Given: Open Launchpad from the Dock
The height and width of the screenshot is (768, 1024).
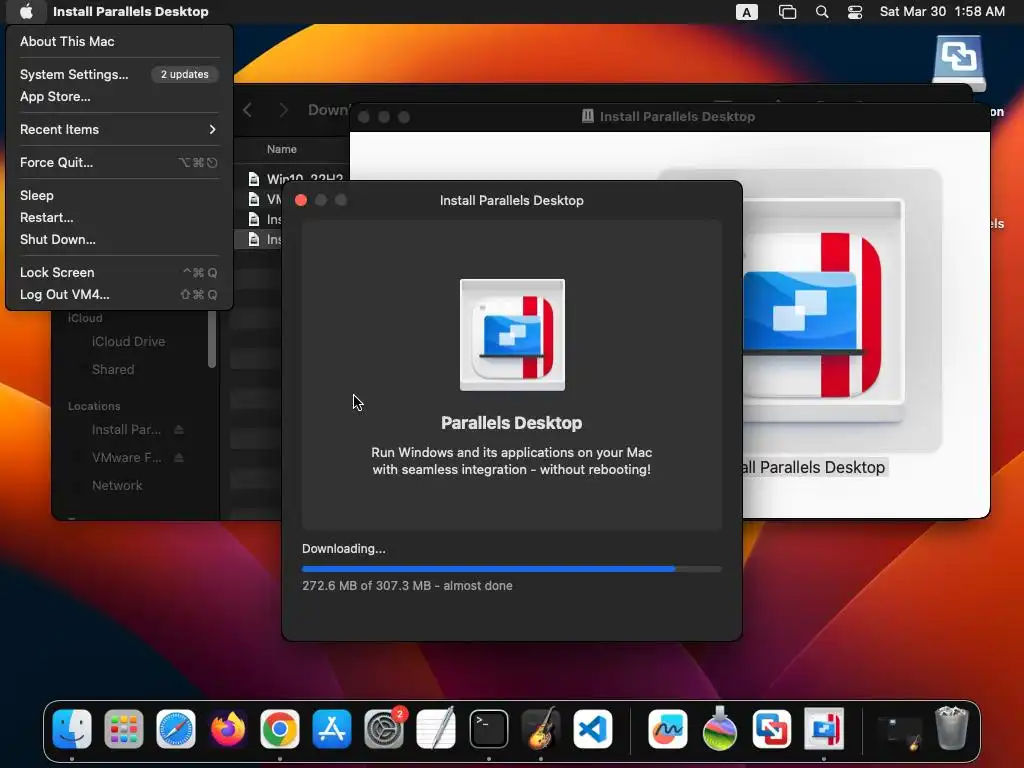Looking at the screenshot, I should coord(123,729).
